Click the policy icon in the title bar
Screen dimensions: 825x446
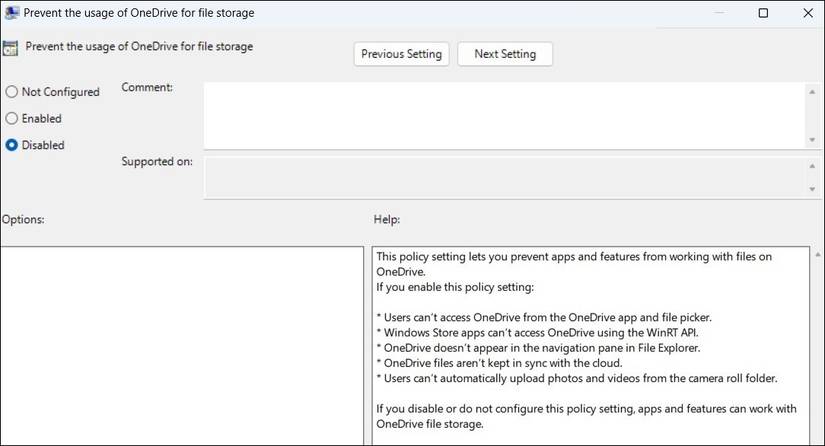coord(11,14)
